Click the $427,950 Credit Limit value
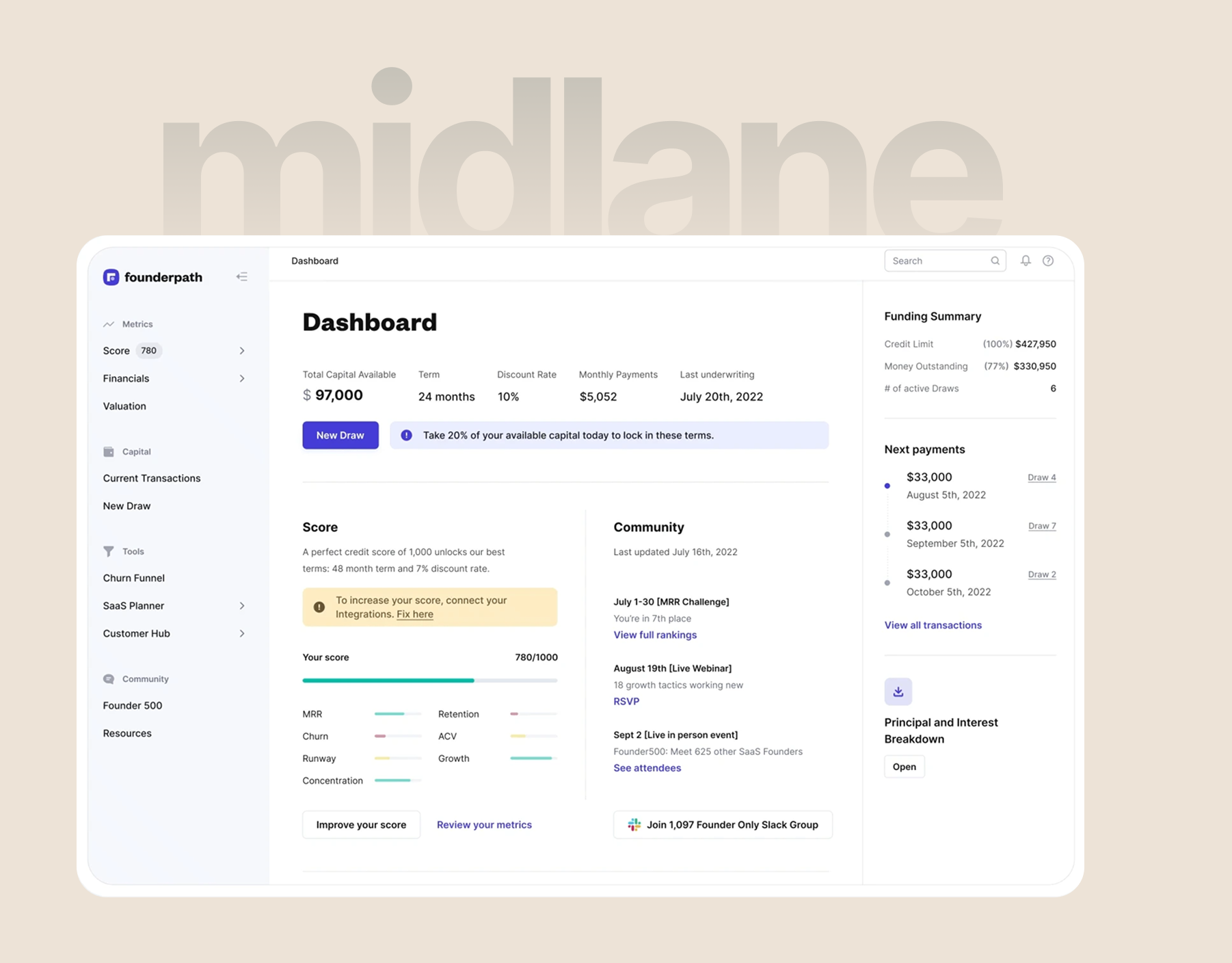This screenshot has width=1232, height=963. (x=1036, y=344)
